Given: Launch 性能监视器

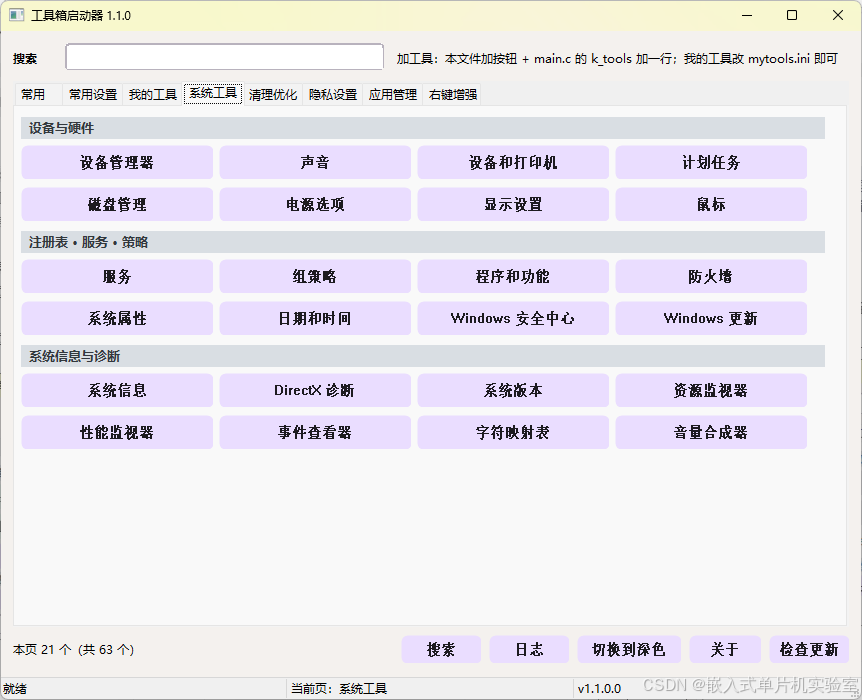Looking at the screenshot, I should (x=117, y=432).
